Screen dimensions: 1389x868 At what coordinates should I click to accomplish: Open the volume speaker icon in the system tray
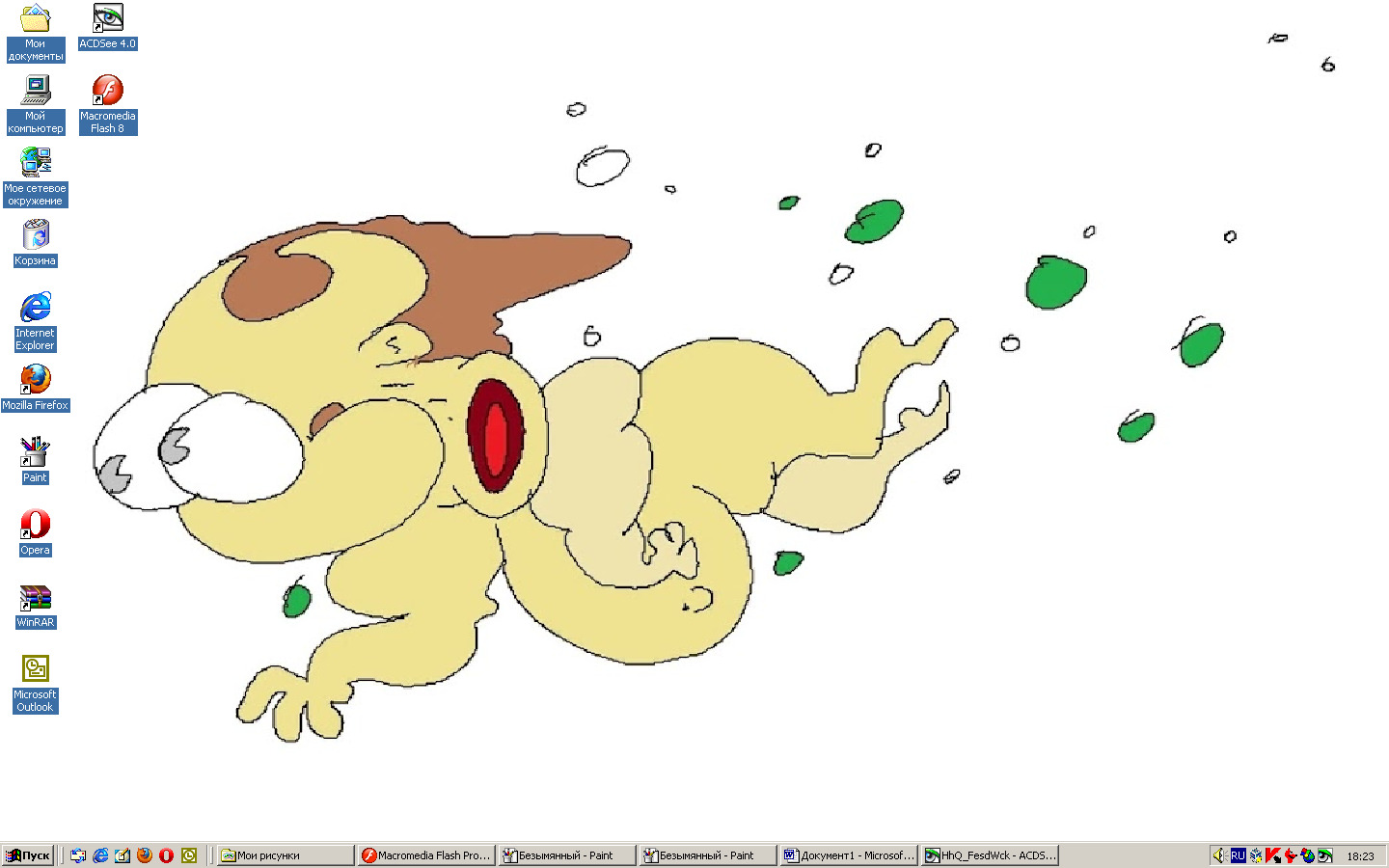(x=1219, y=855)
